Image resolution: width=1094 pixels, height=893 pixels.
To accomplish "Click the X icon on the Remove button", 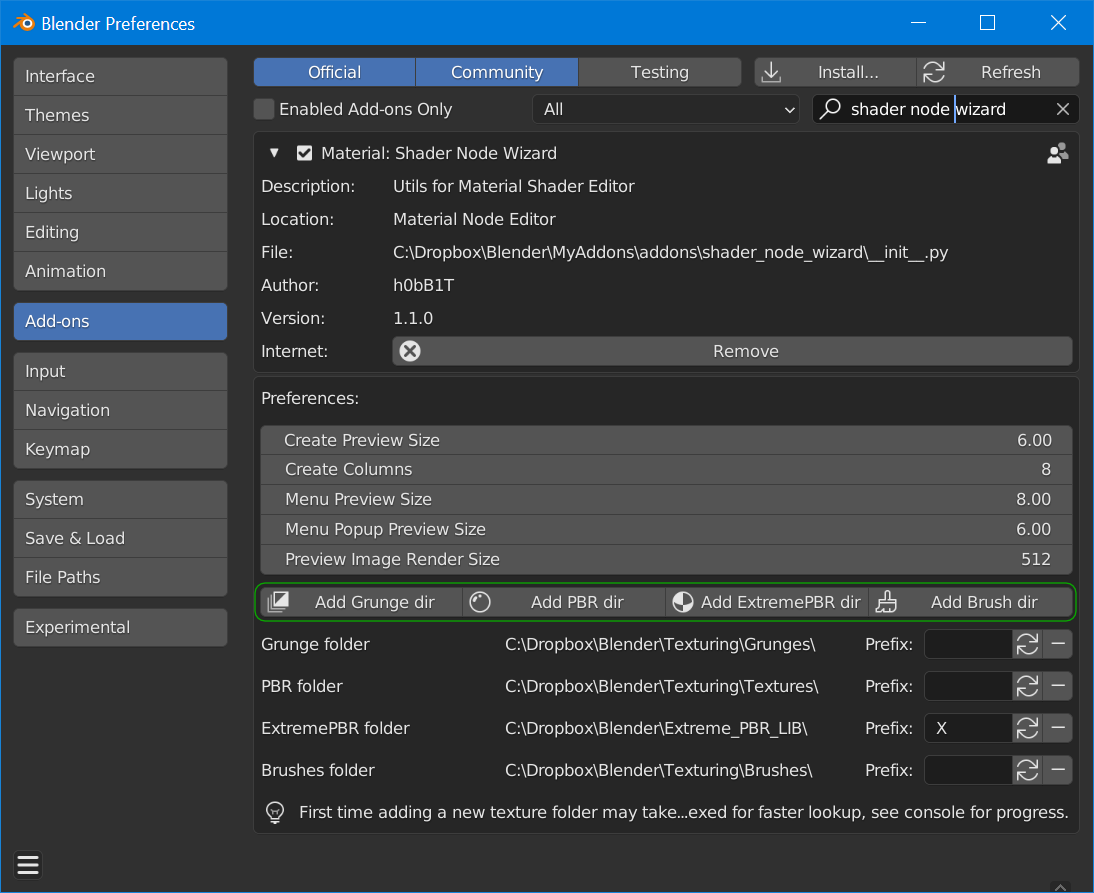I will tap(410, 351).
